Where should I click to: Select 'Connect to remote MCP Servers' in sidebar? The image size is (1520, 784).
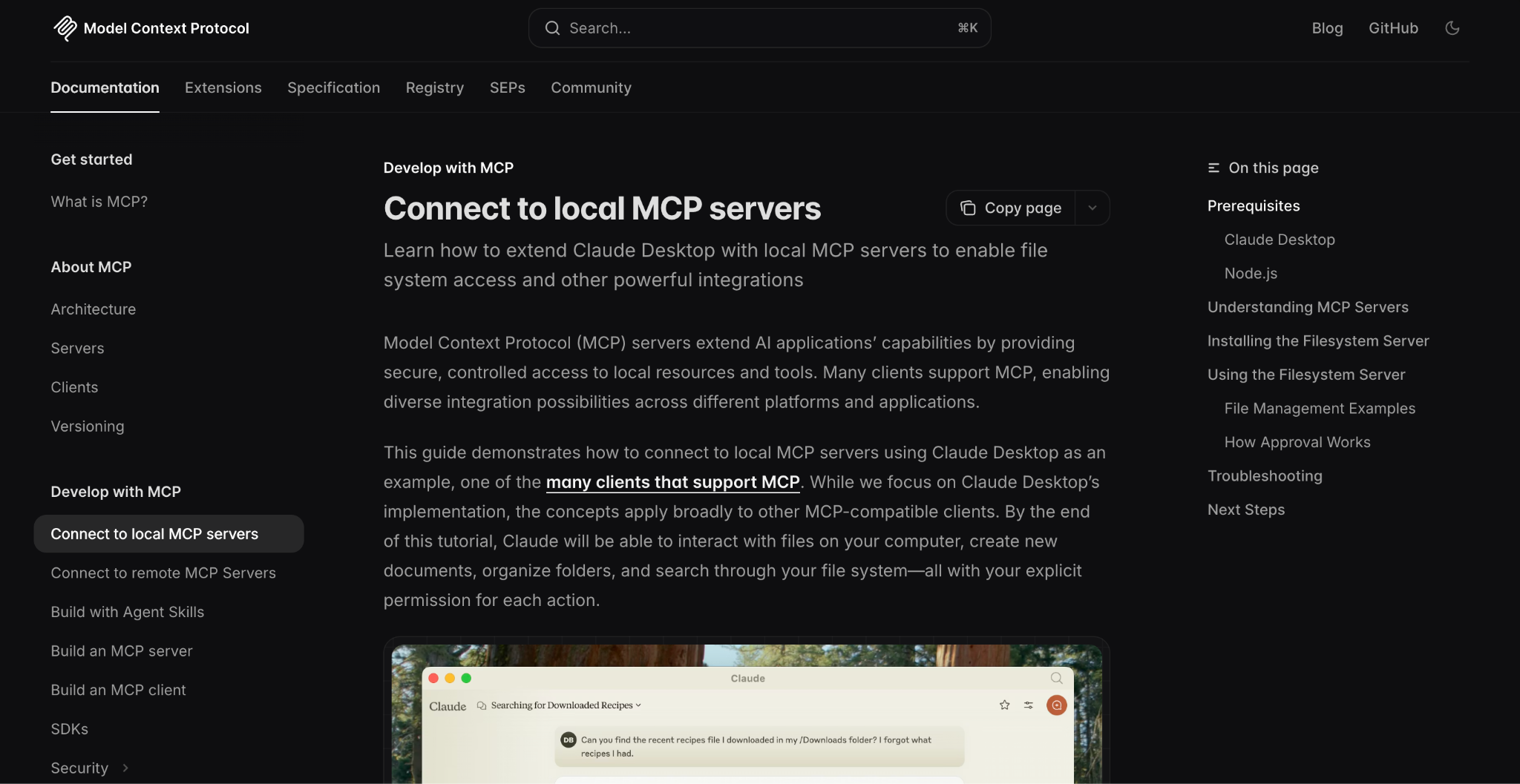[x=163, y=573]
